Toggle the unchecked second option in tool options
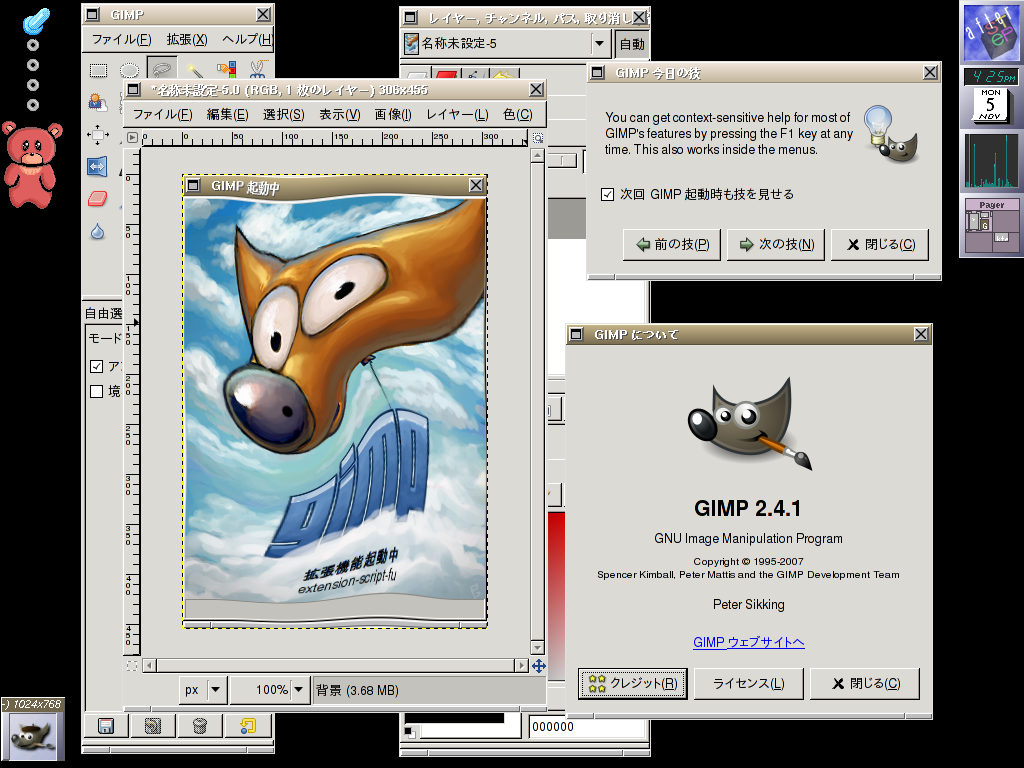The height and width of the screenshot is (768, 1024). [97, 391]
